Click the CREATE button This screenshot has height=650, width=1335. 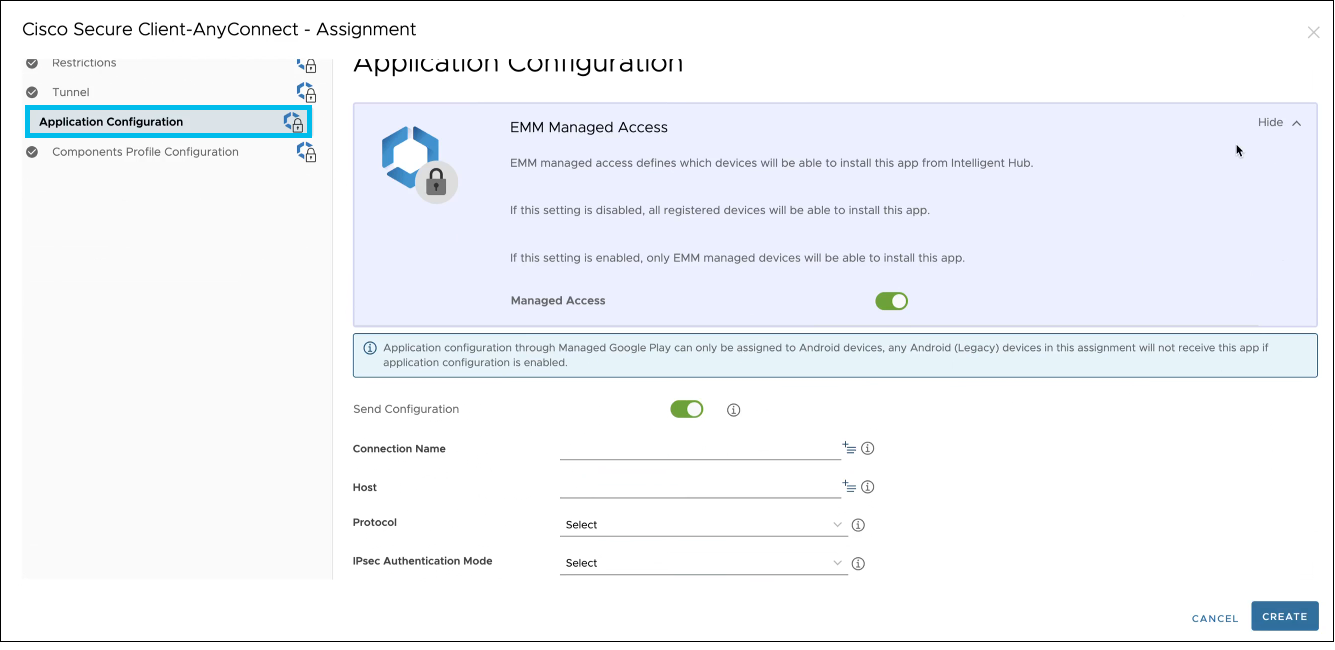pyautogui.click(x=1285, y=616)
